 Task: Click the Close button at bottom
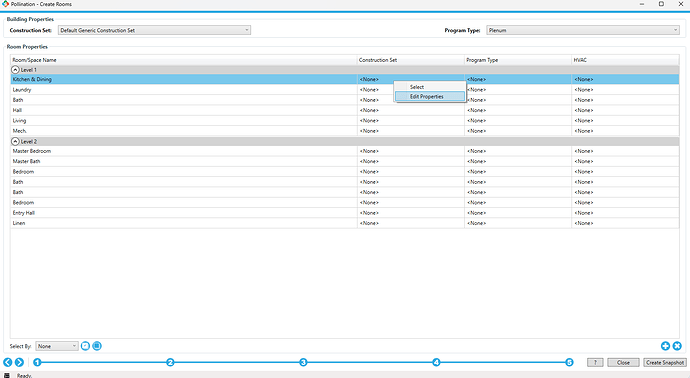[x=623, y=362]
